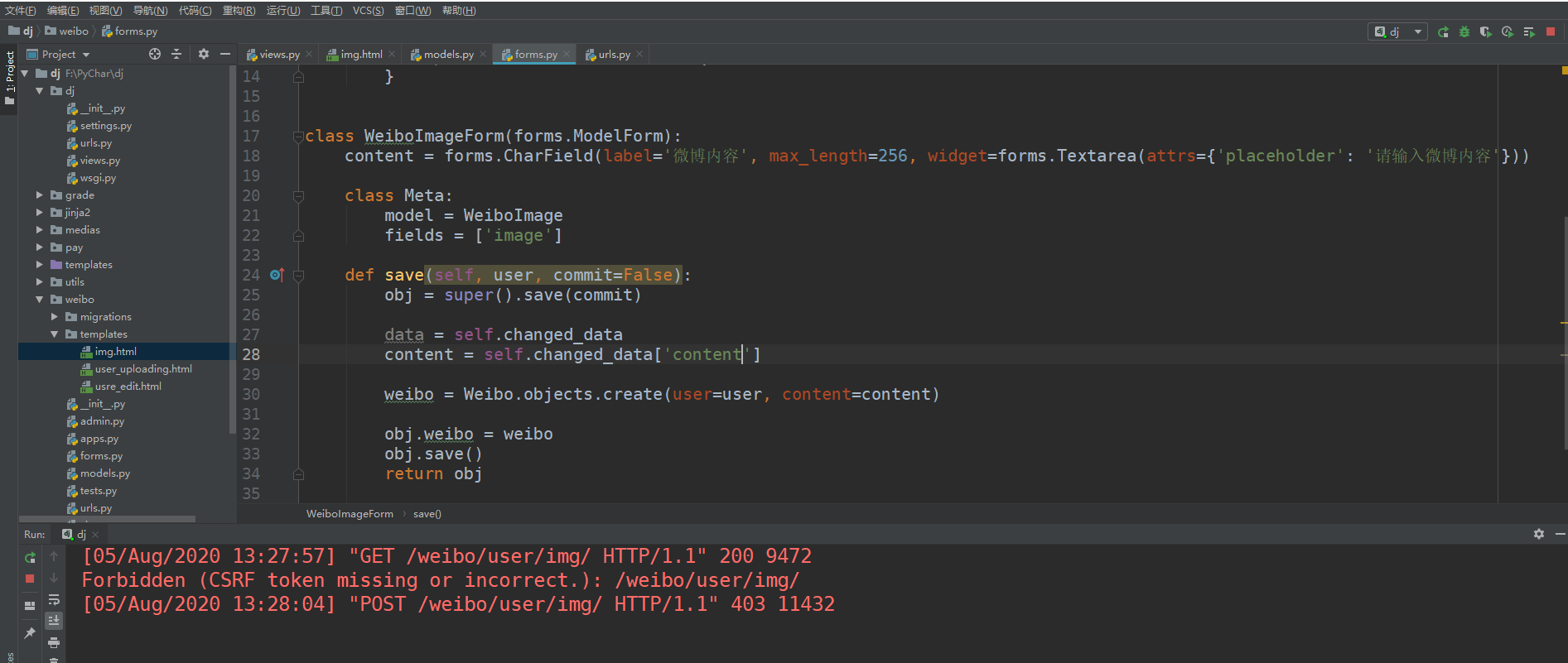1568x663 pixels.
Task: Click WeiboImageForm in editor breadcrumb
Action: (350, 514)
